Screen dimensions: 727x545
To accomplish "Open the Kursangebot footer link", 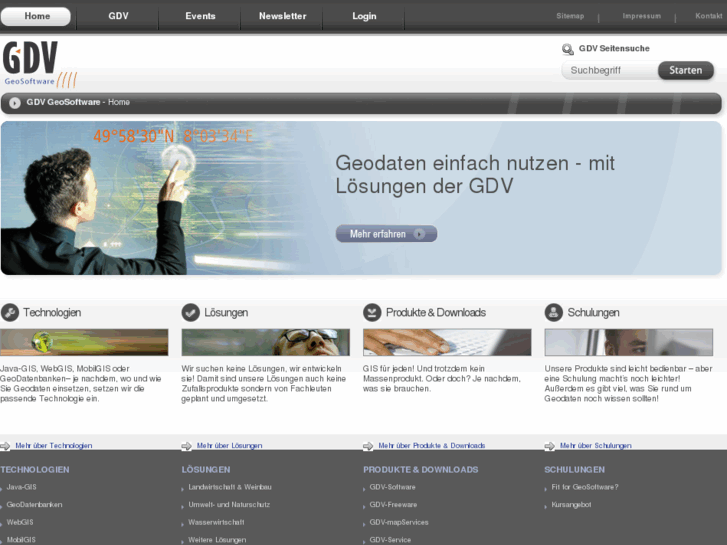I will [x=571, y=505].
